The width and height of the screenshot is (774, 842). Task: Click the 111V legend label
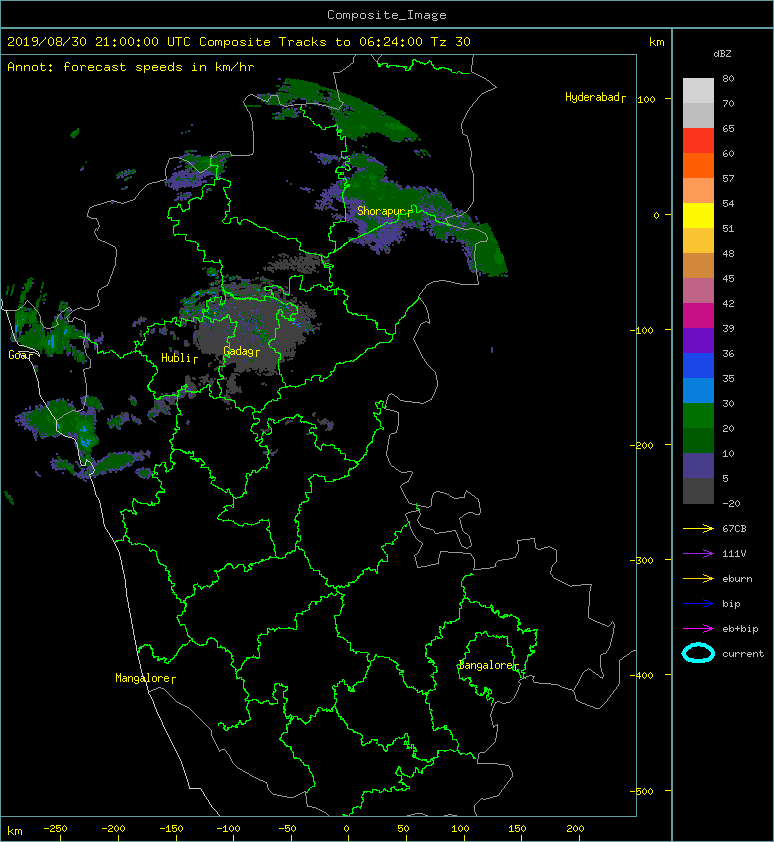point(734,554)
